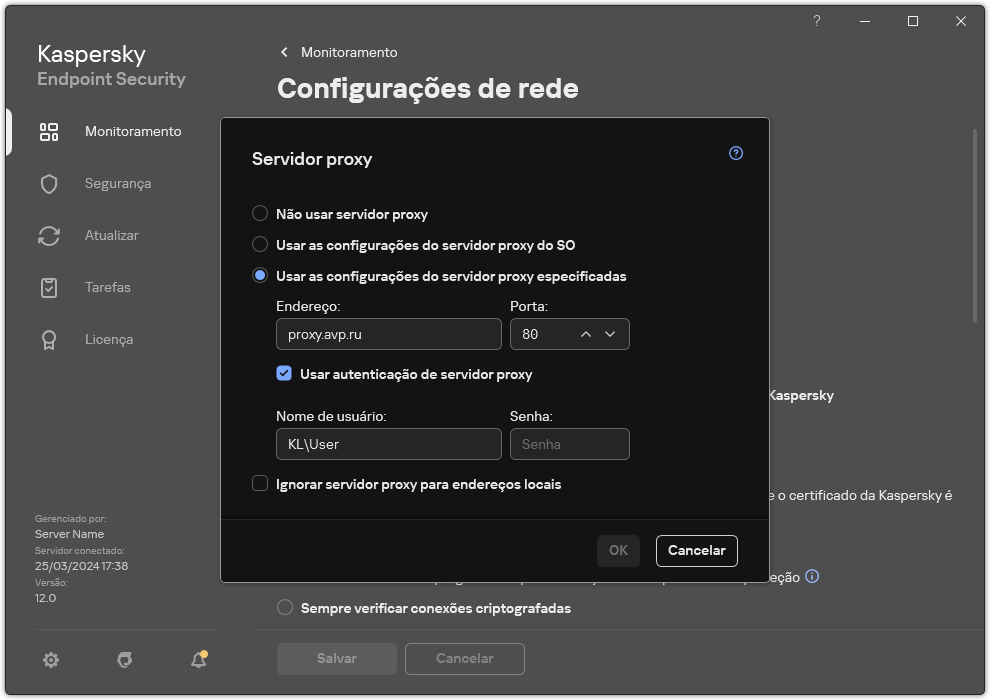990x700 pixels.
Task: Choose 'Usar as configurações do servidor proxy do SO'
Action: click(x=260, y=244)
